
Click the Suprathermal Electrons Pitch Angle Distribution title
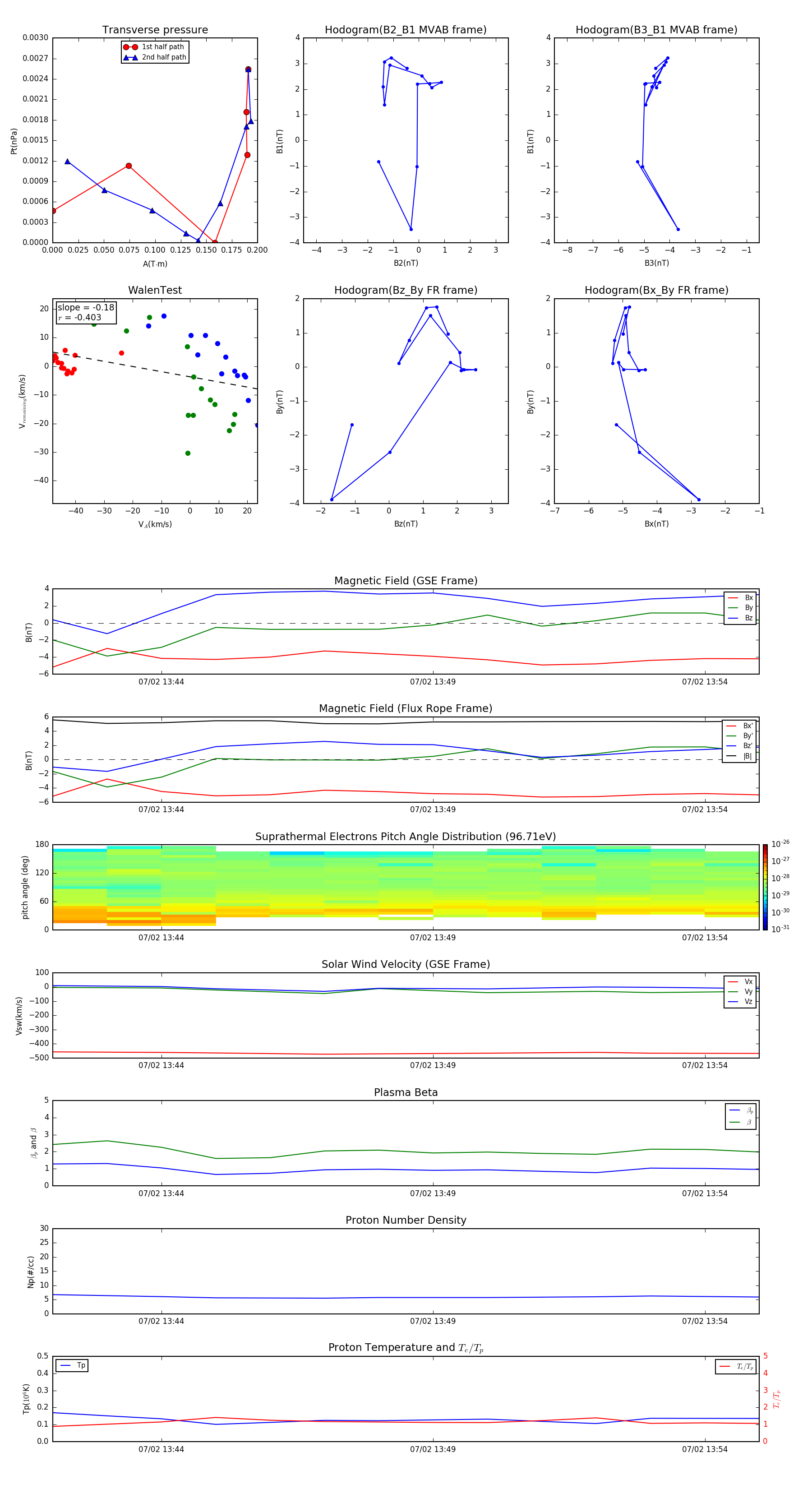click(x=406, y=837)
